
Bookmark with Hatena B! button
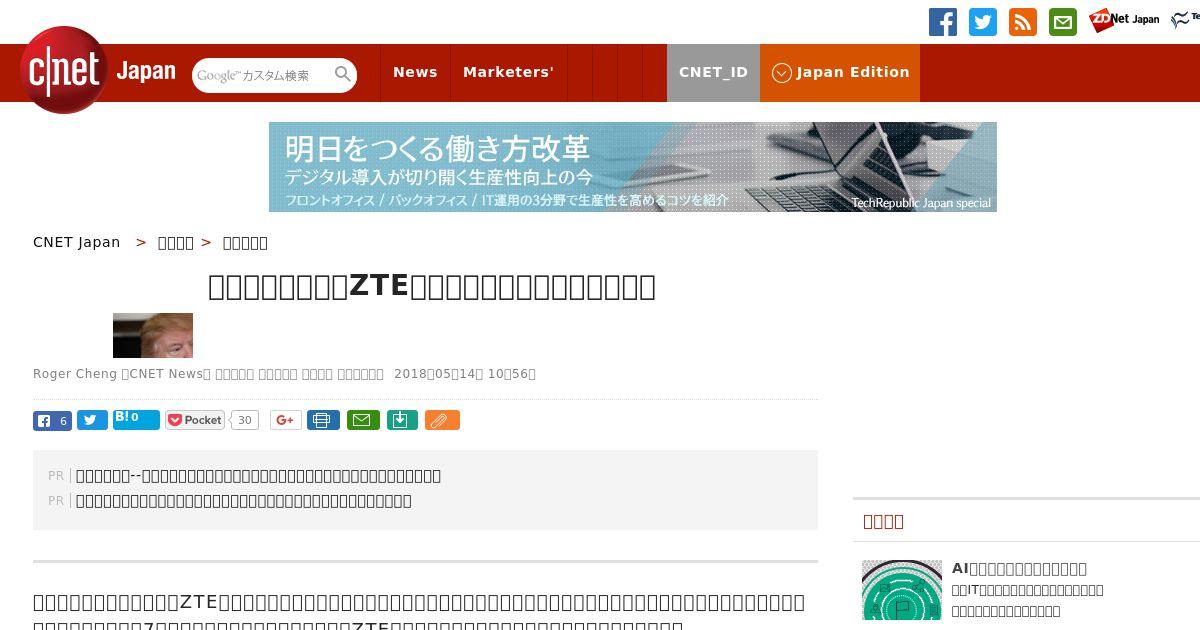click(x=136, y=419)
